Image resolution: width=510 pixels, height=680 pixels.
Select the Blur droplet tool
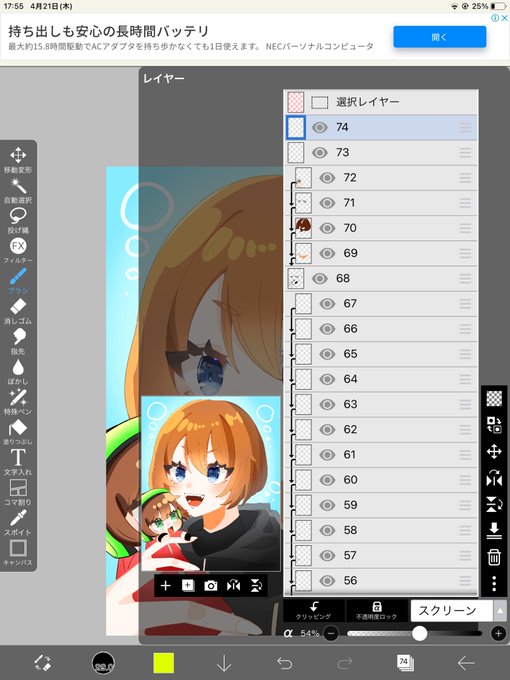click(18, 371)
